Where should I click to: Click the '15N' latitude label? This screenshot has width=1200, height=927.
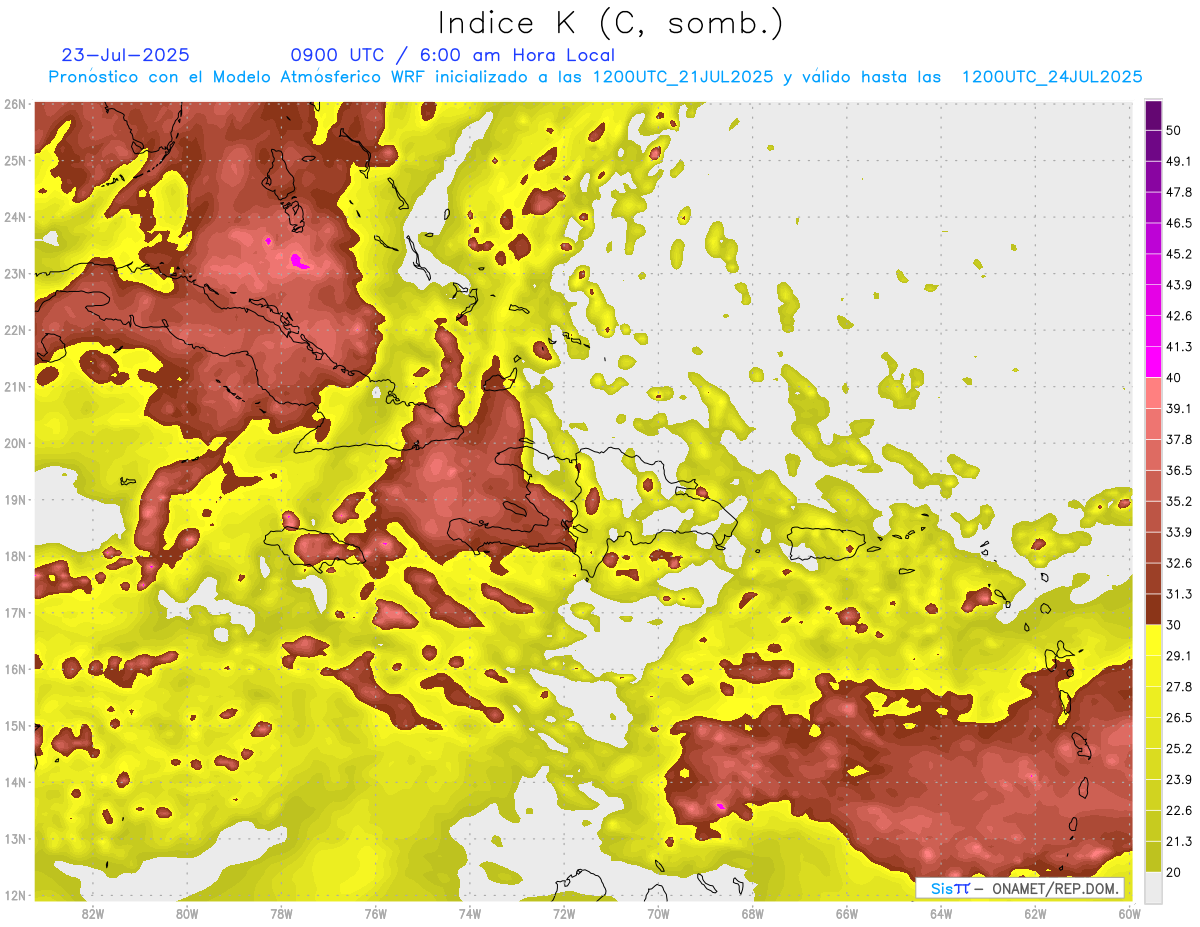pos(15,725)
